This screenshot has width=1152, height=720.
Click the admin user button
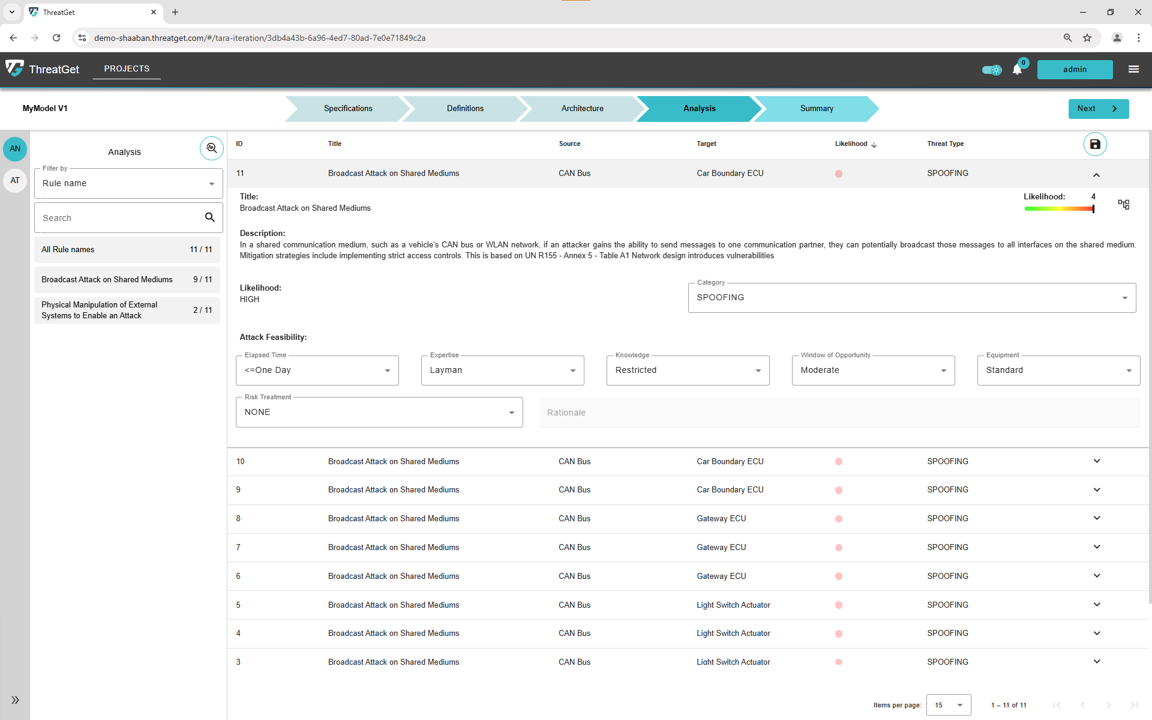click(x=1074, y=69)
